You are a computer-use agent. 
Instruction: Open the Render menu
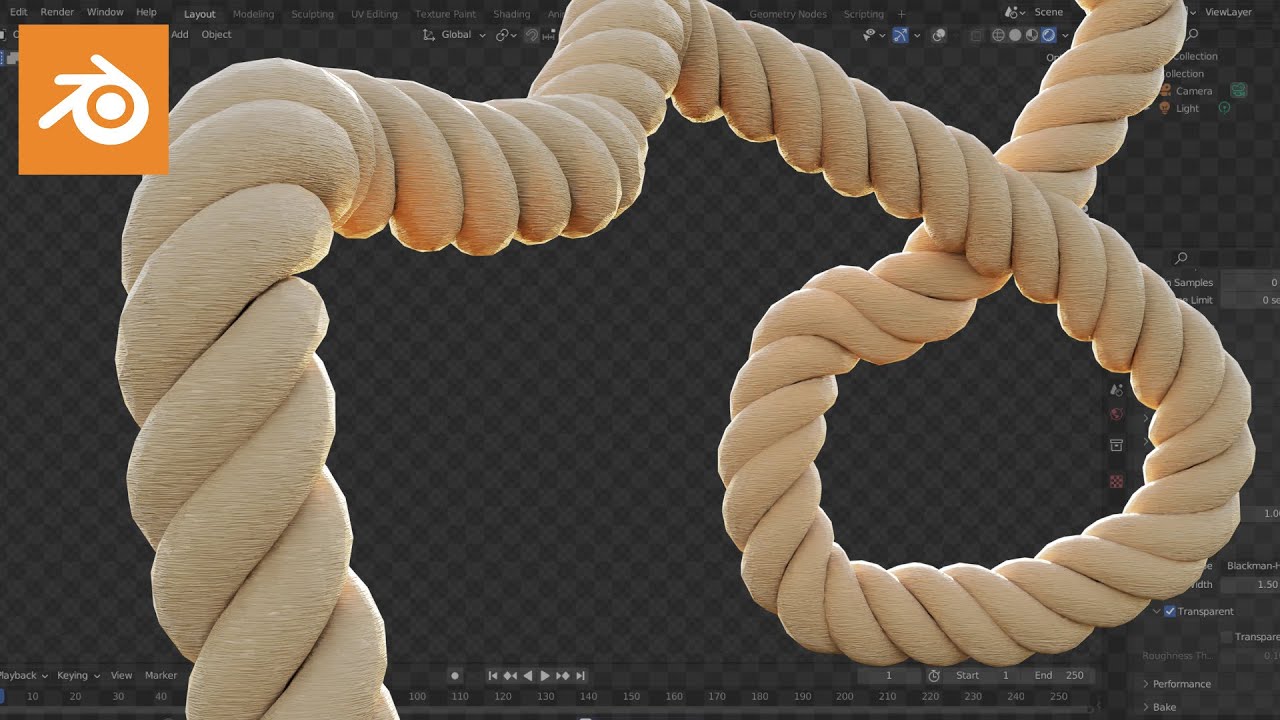[x=57, y=12]
